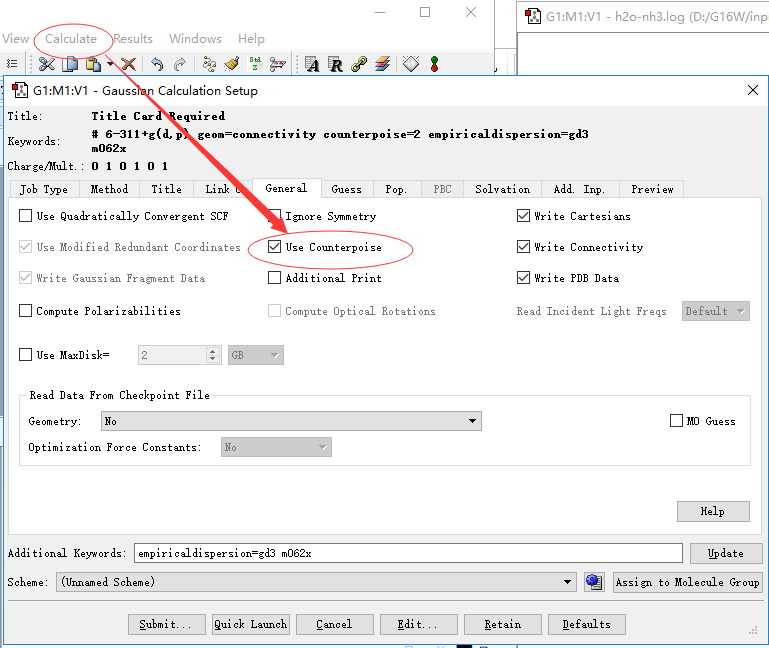Screen dimensions: 769x648
Task: Click the bold A toolbar icon
Action: click(312, 64)
